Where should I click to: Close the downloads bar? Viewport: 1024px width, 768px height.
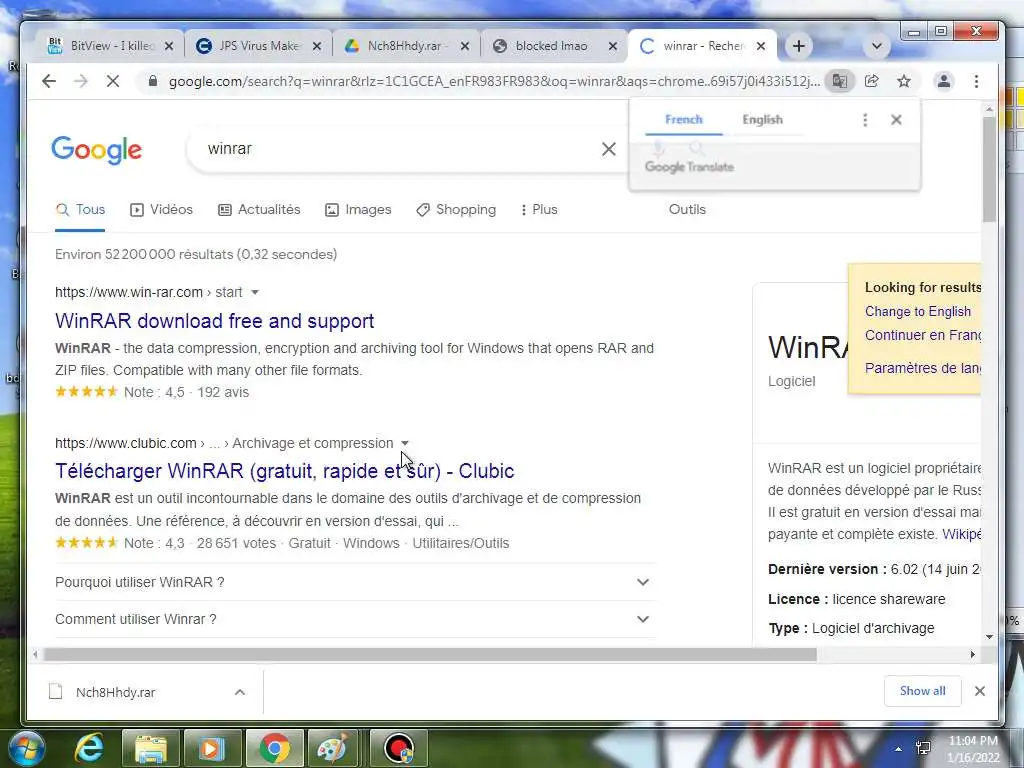pyautogui.click(x=980, y=691)
